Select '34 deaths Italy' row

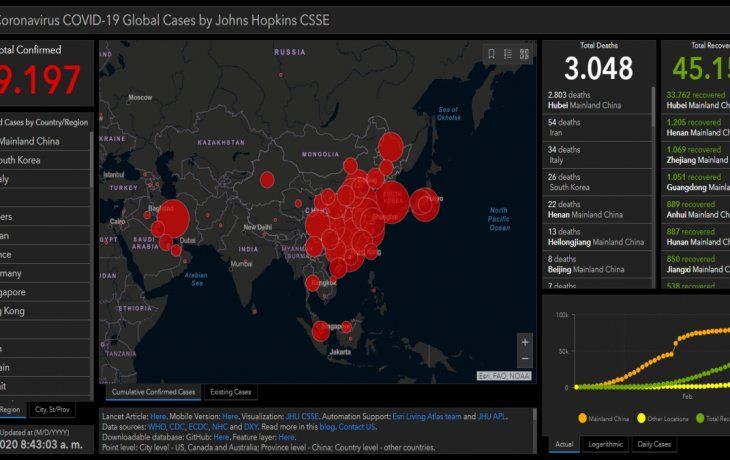coord(597,155)
